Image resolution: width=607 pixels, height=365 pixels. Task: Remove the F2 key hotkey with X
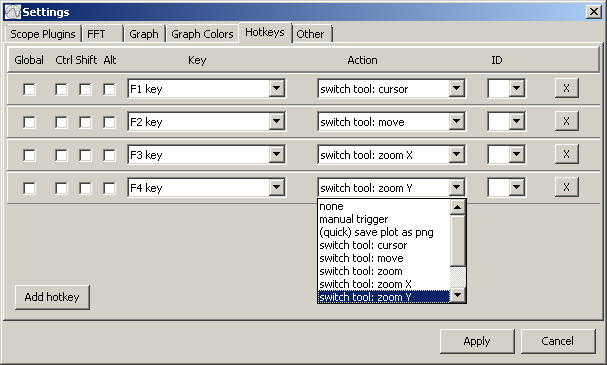pos(566,121)
